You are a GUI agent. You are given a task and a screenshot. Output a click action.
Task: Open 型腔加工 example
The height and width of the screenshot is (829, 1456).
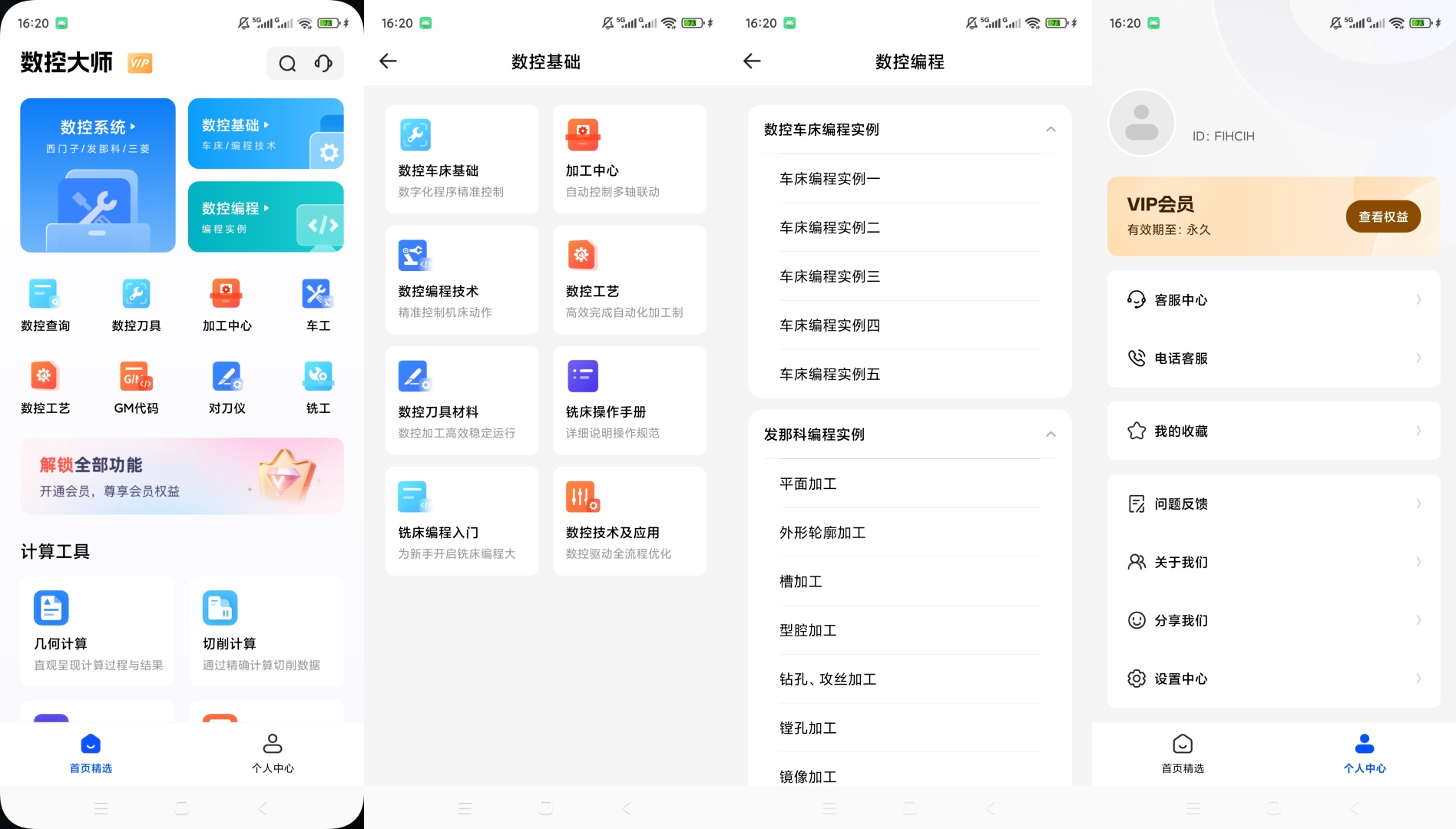(x=910, y=630)
